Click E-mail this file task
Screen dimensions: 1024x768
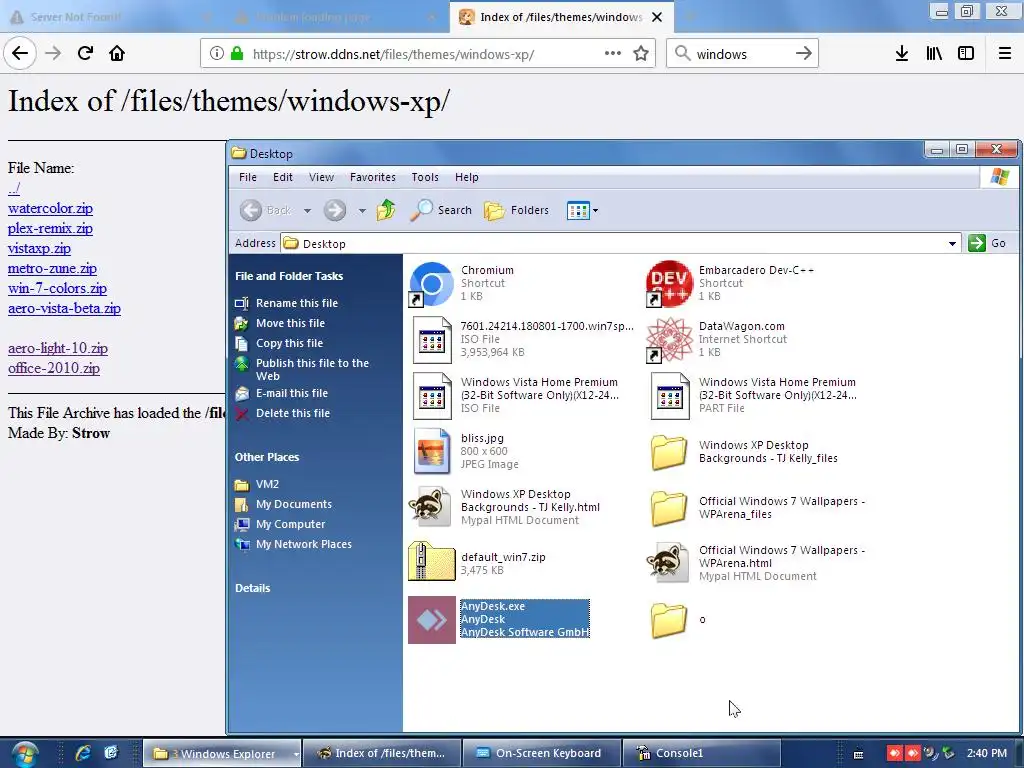(x=281, y=393)
